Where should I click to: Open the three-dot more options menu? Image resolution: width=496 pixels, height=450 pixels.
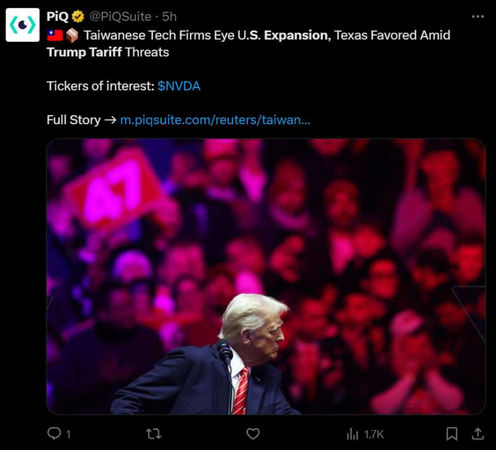point(478,16)
